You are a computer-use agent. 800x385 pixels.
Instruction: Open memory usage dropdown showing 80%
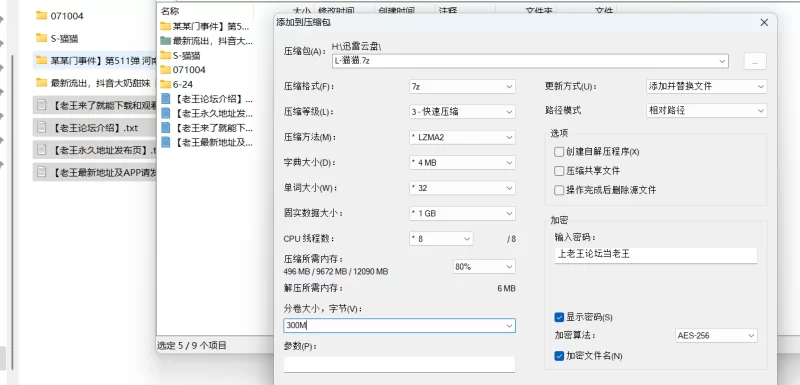click(484, 267)
